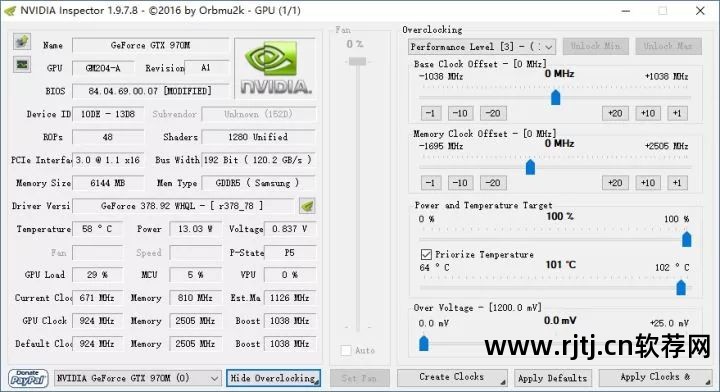Click the Donate PayPal icon
Viewport: 720px width, 392px height.
click(28, 378)
